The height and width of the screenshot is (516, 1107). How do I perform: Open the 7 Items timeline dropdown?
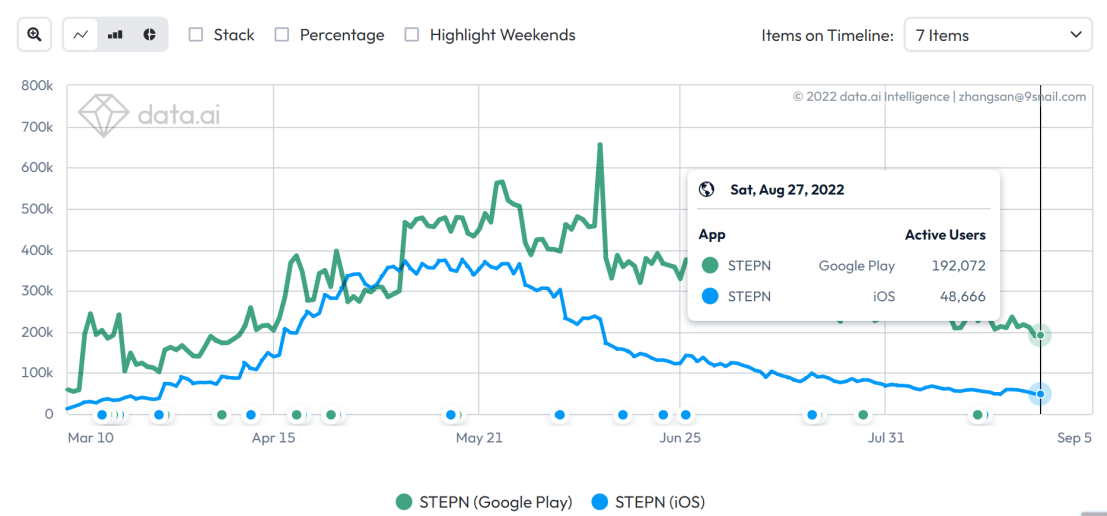pos(997,35)
